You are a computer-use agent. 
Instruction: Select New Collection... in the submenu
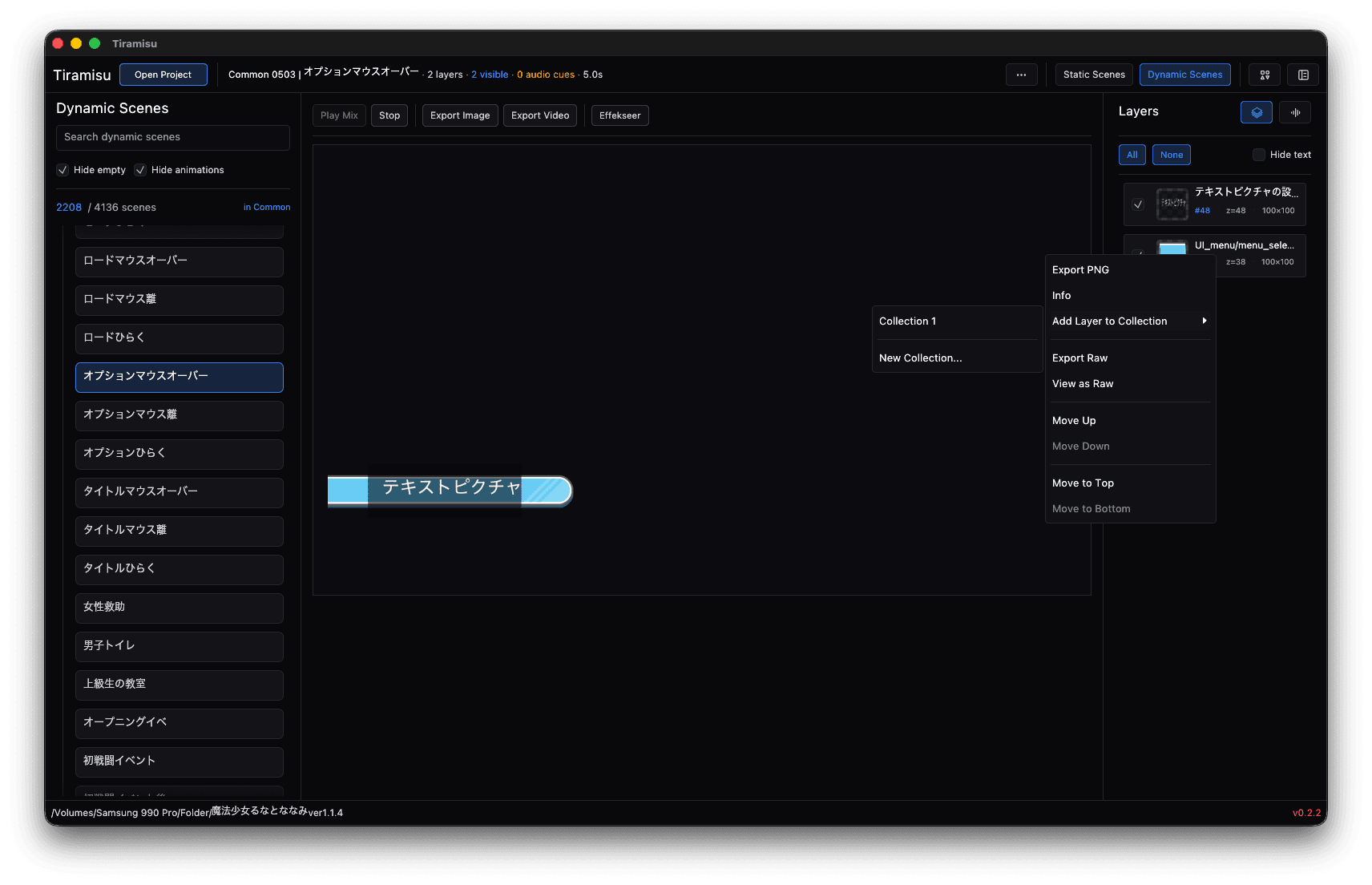(x=957, y=358)
